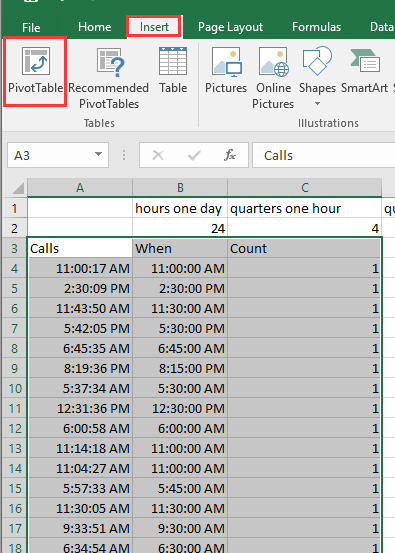The image size is (395, 553).
Task: Switch to the Home tab
Action: coord(95,27)
